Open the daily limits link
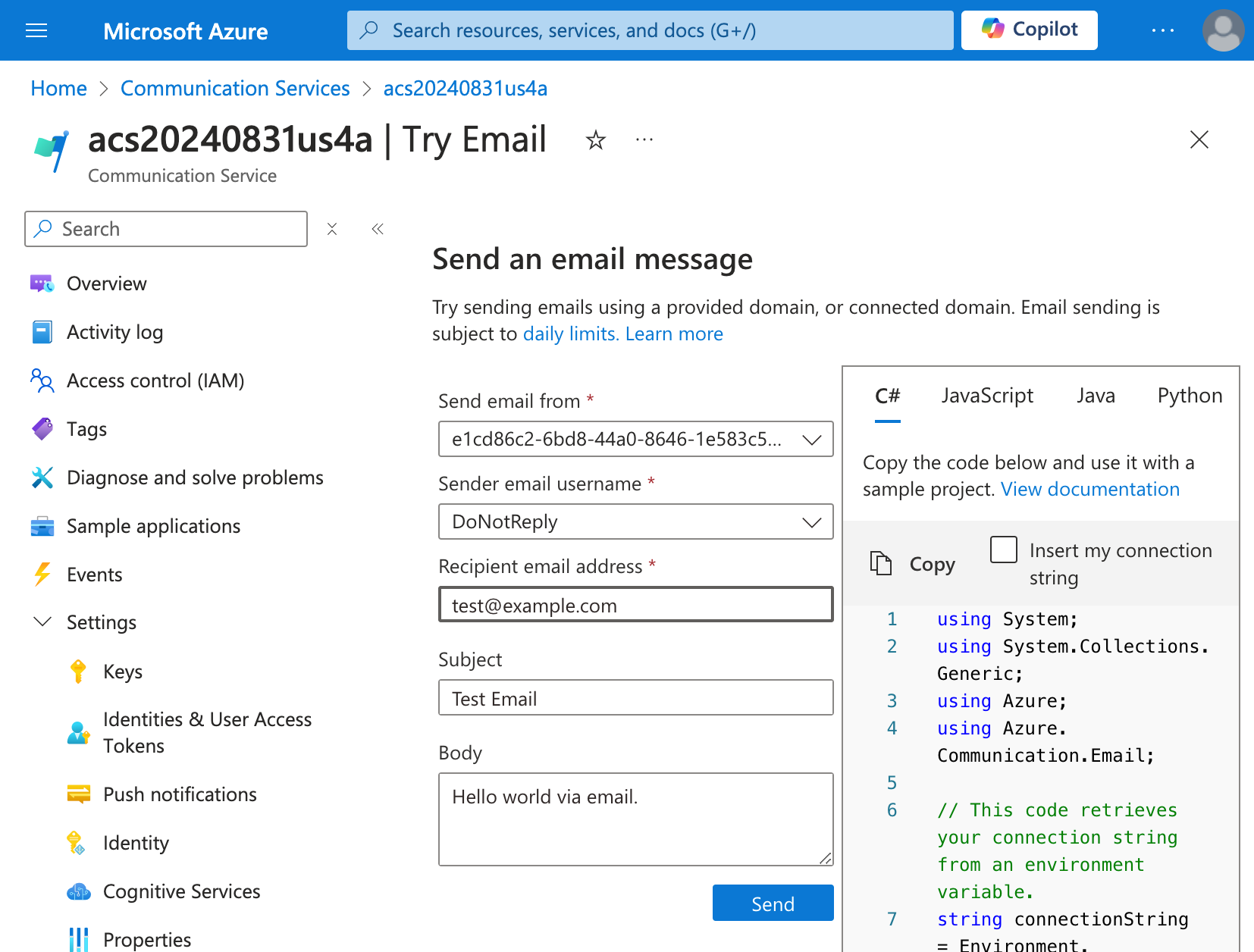The height and width of the screenshot is (952, 1254). point(571,334)
